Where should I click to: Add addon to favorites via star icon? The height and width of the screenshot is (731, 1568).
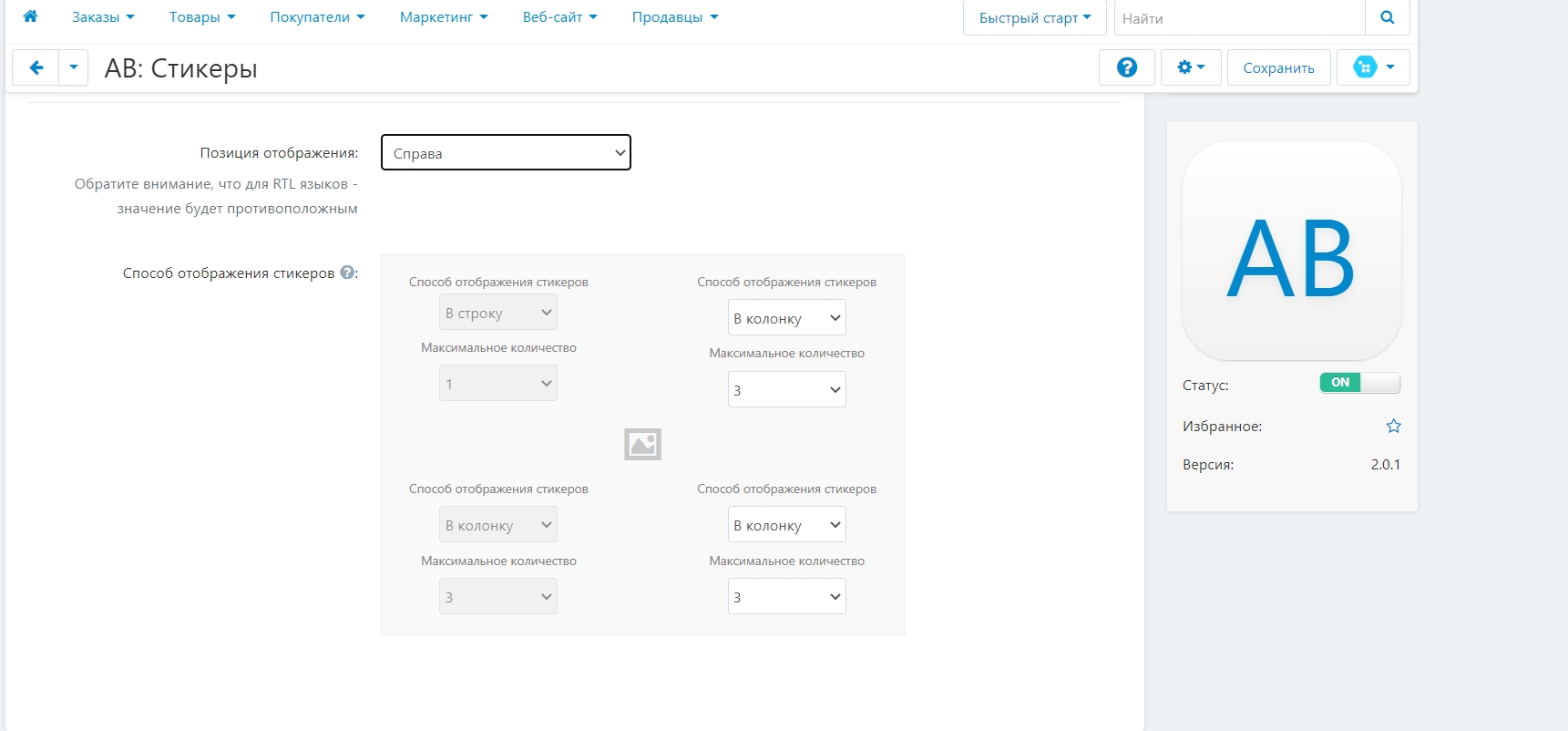[x=1393, y=426]
